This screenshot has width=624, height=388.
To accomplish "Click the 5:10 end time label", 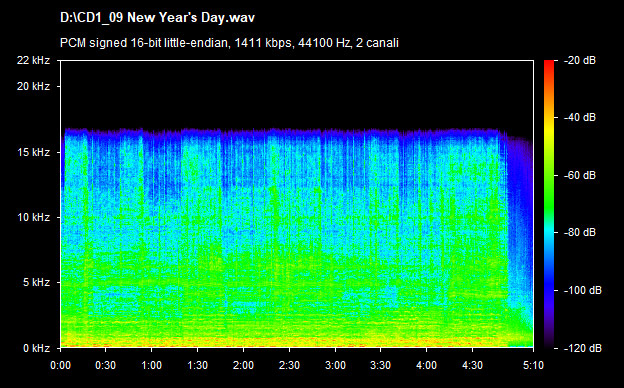I will (533, 365).
